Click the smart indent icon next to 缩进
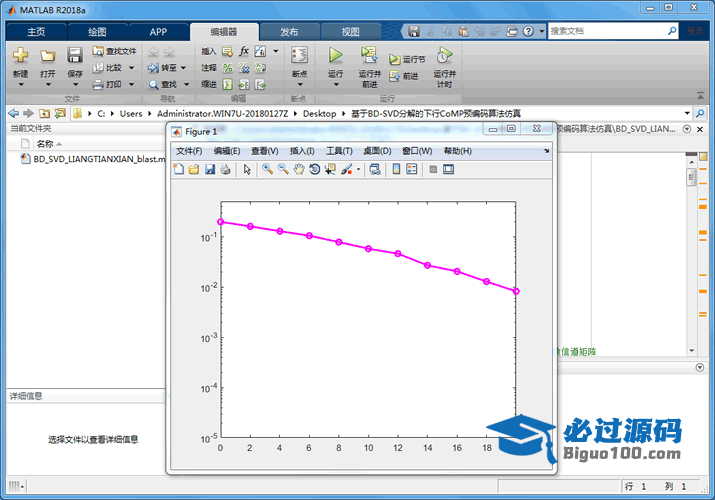This screenshot has height=500, width=715. click(x=228, y=84)
